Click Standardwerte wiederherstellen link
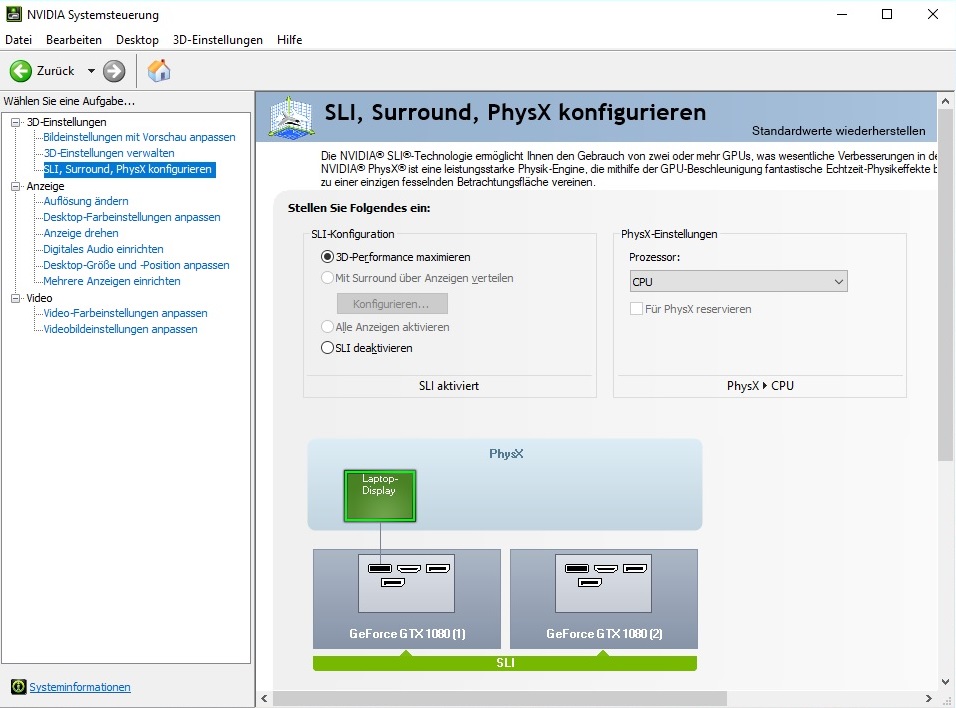956x708 pixels. coord(838,131)
